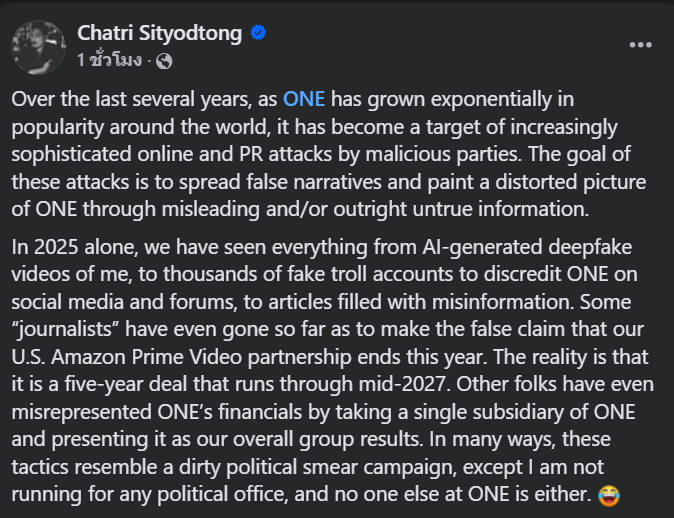Click the blue verified badge
Screen dimensions: 674x518
(258, 33)
